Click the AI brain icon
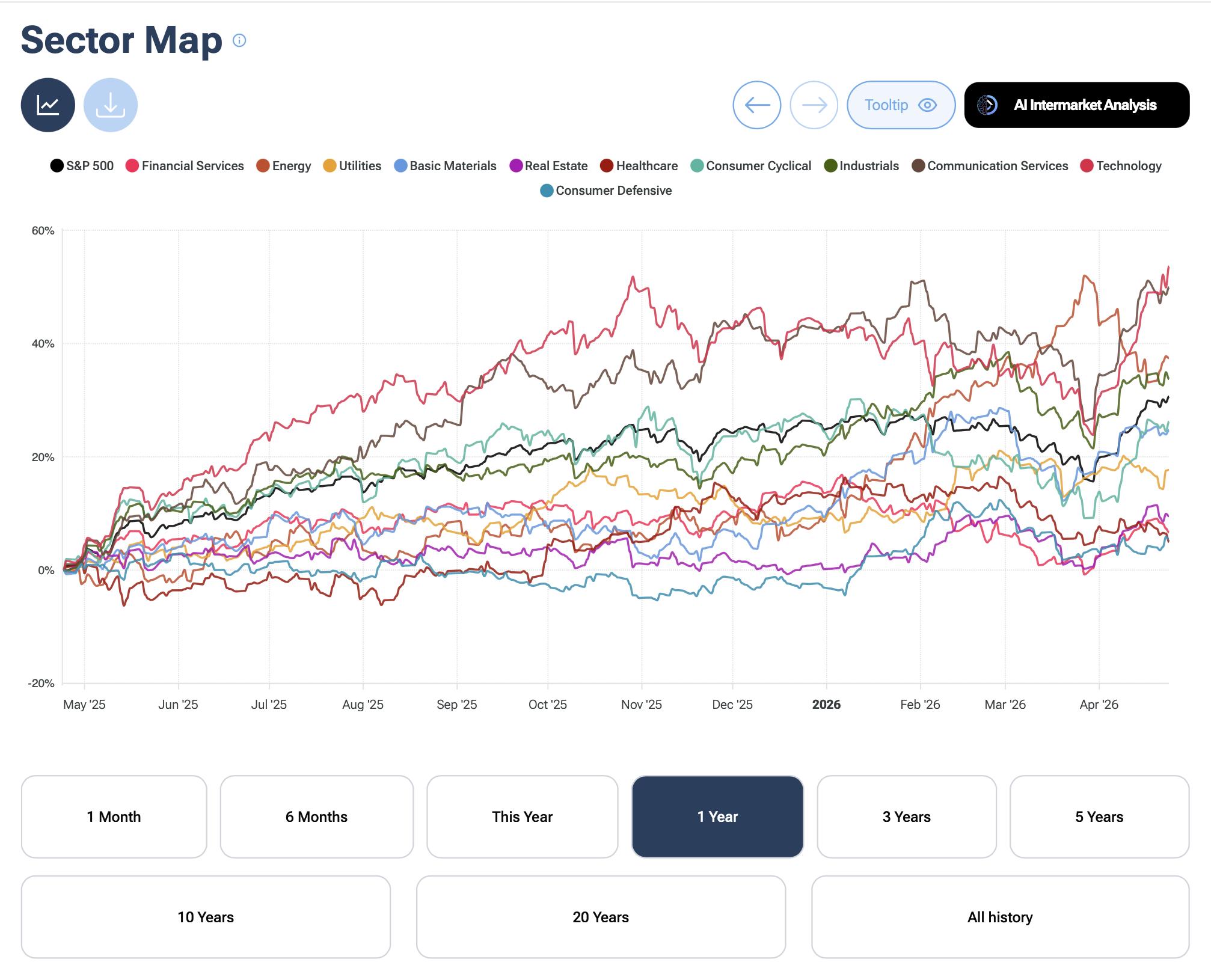Screen dimensions: 1211x980 click(987, 105)
